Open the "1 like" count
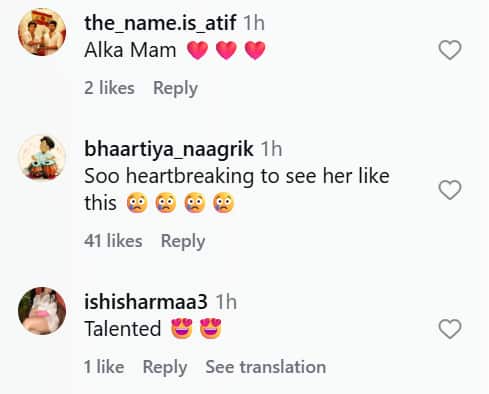The image size is (489, 394). [104, 367]
